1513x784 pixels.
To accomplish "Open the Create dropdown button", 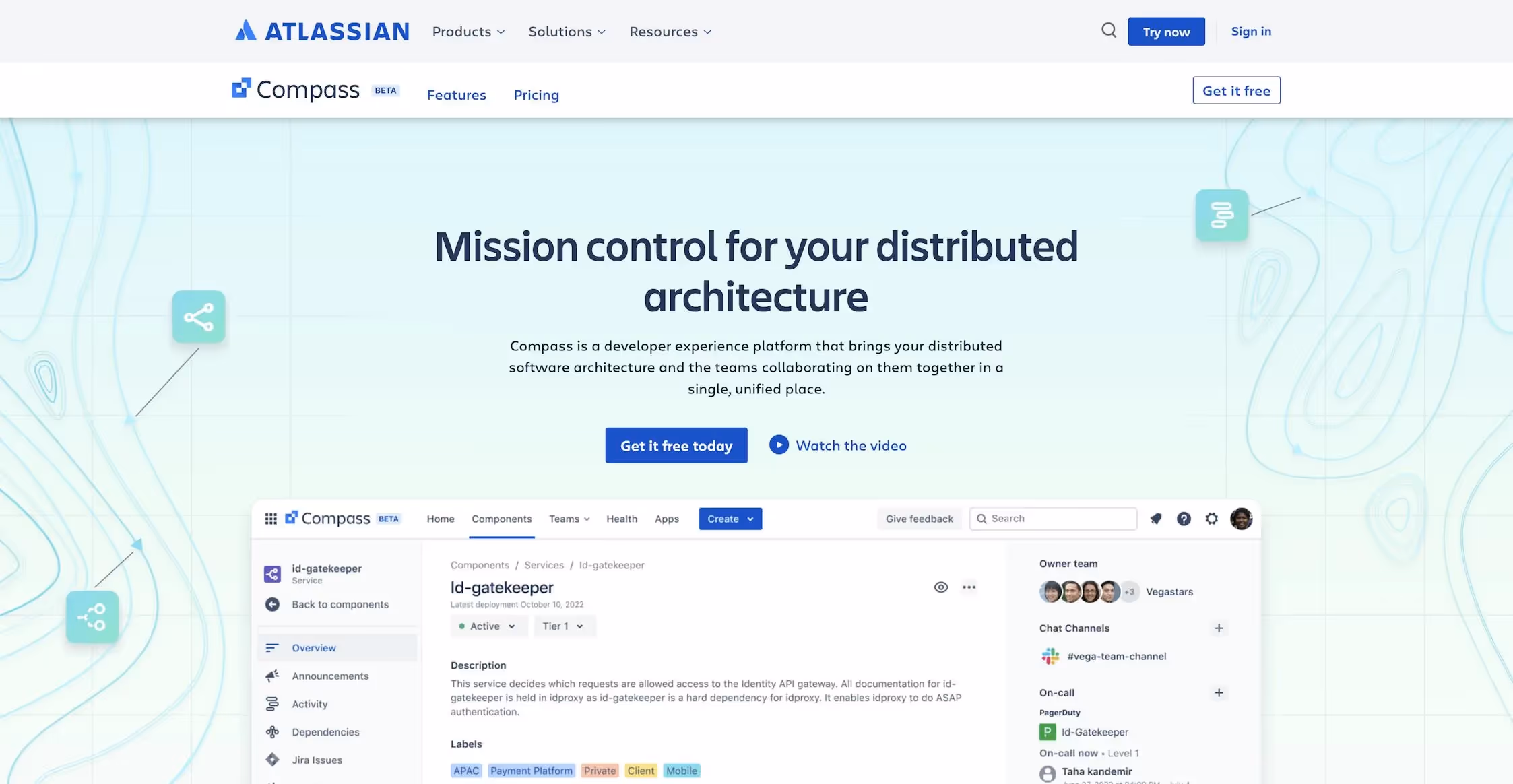I will coord(730,519).
